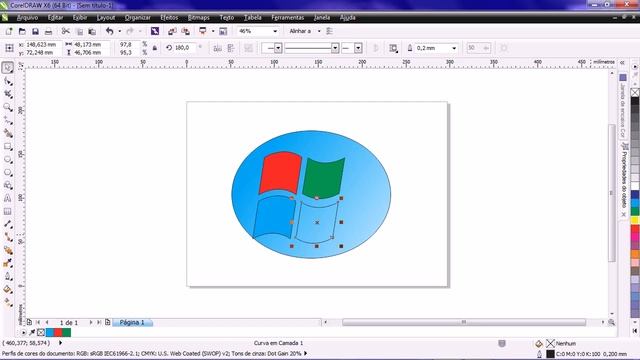Pick the red swatch in the color palette
Screen dimensions: 640x360
point(635,230)
